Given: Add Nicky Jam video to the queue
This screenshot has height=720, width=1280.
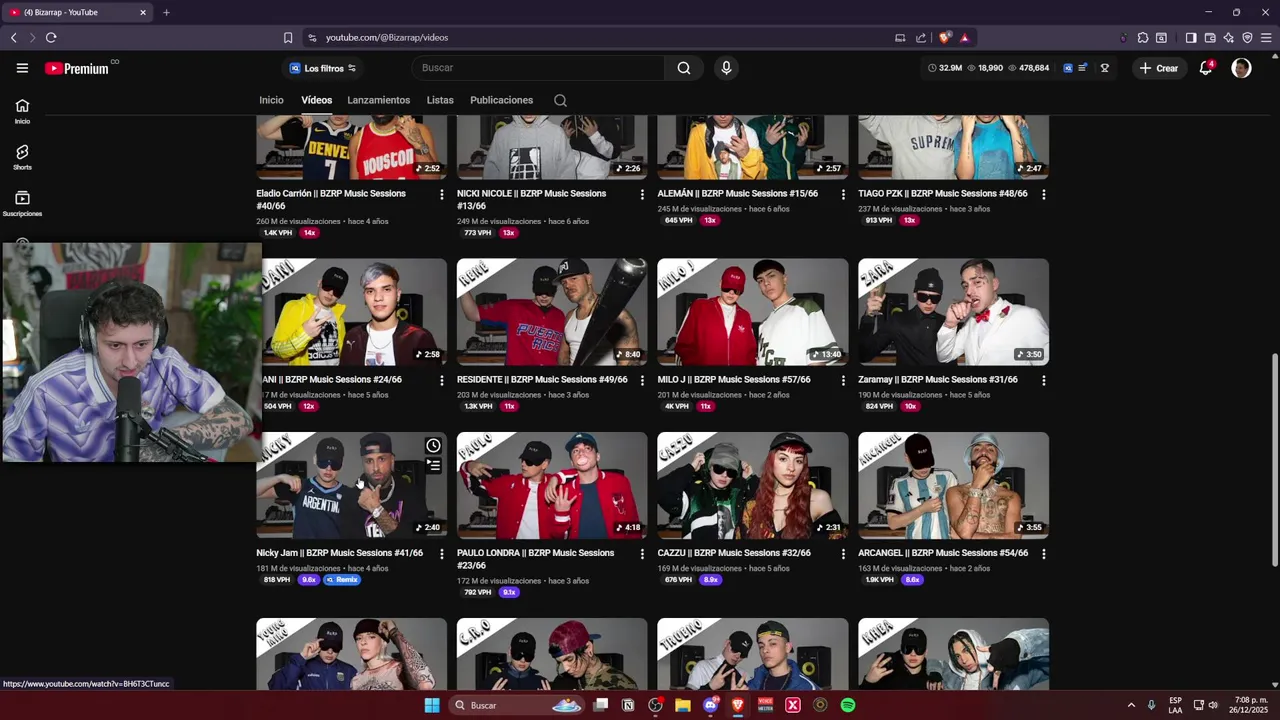Looking at the screenshot, I should [x=433, y=465].
